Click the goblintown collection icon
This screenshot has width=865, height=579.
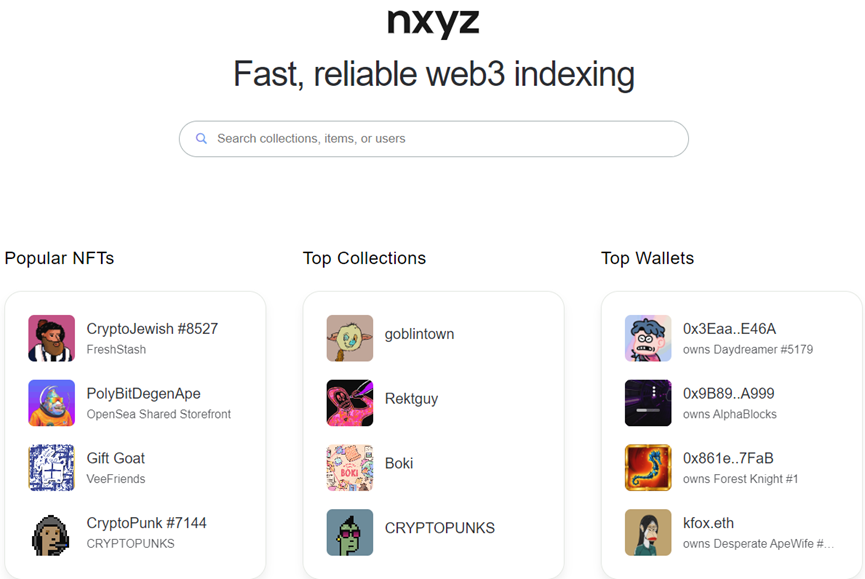(350, 338)
